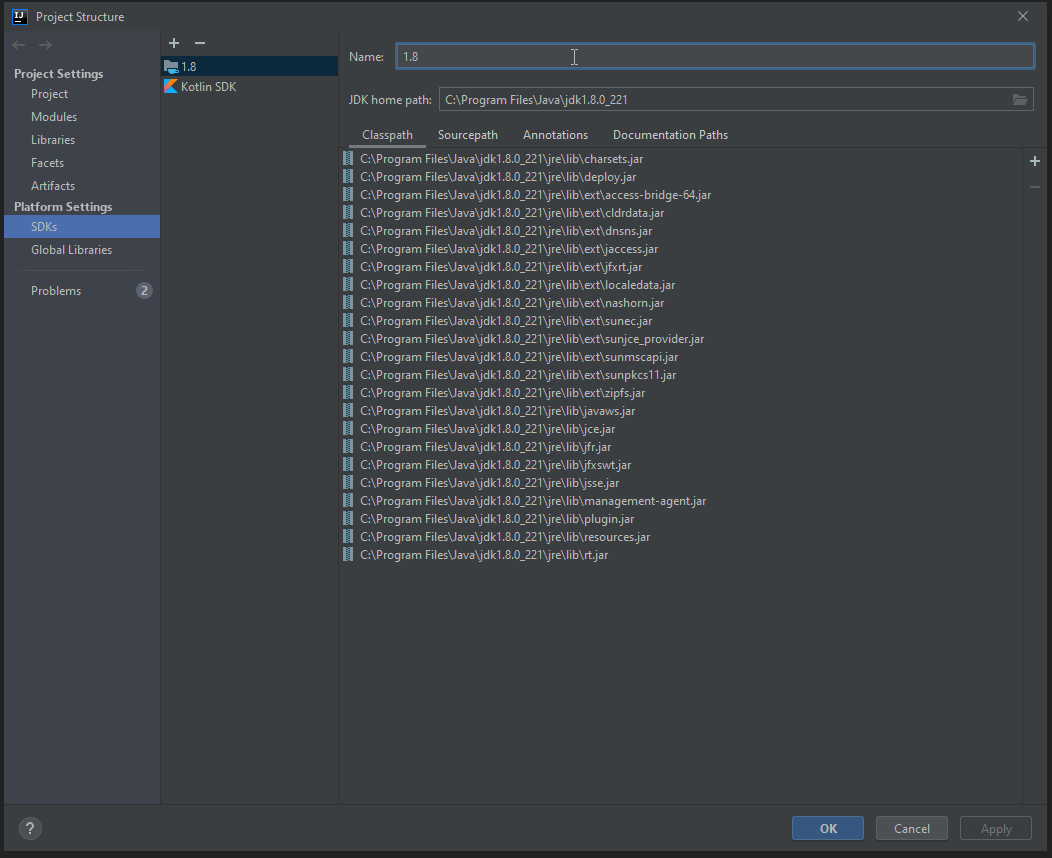
Task: Click the minus icon to remove a classpath jar
Action: coord(1035,185)
